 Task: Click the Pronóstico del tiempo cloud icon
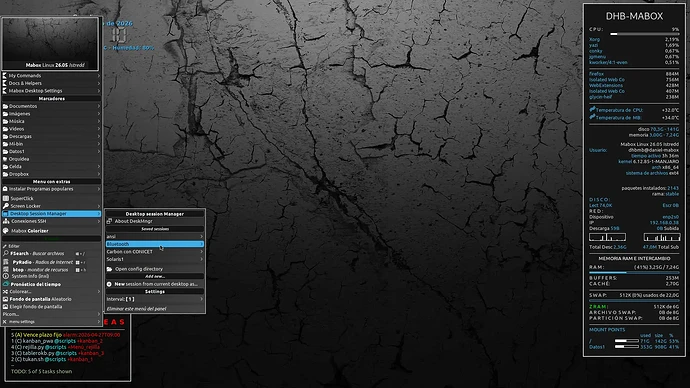[x=6, y=284]
